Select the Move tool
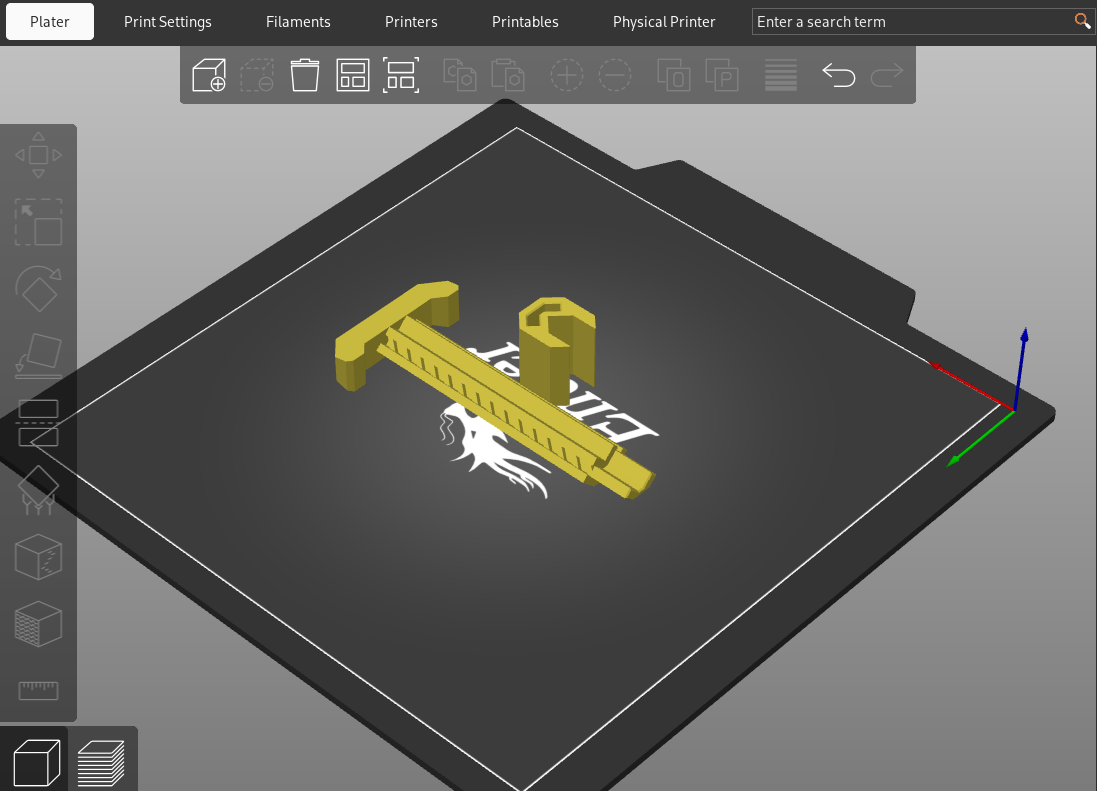The height and width of the screenshot is (791, 1097). (x=38, y=155)
